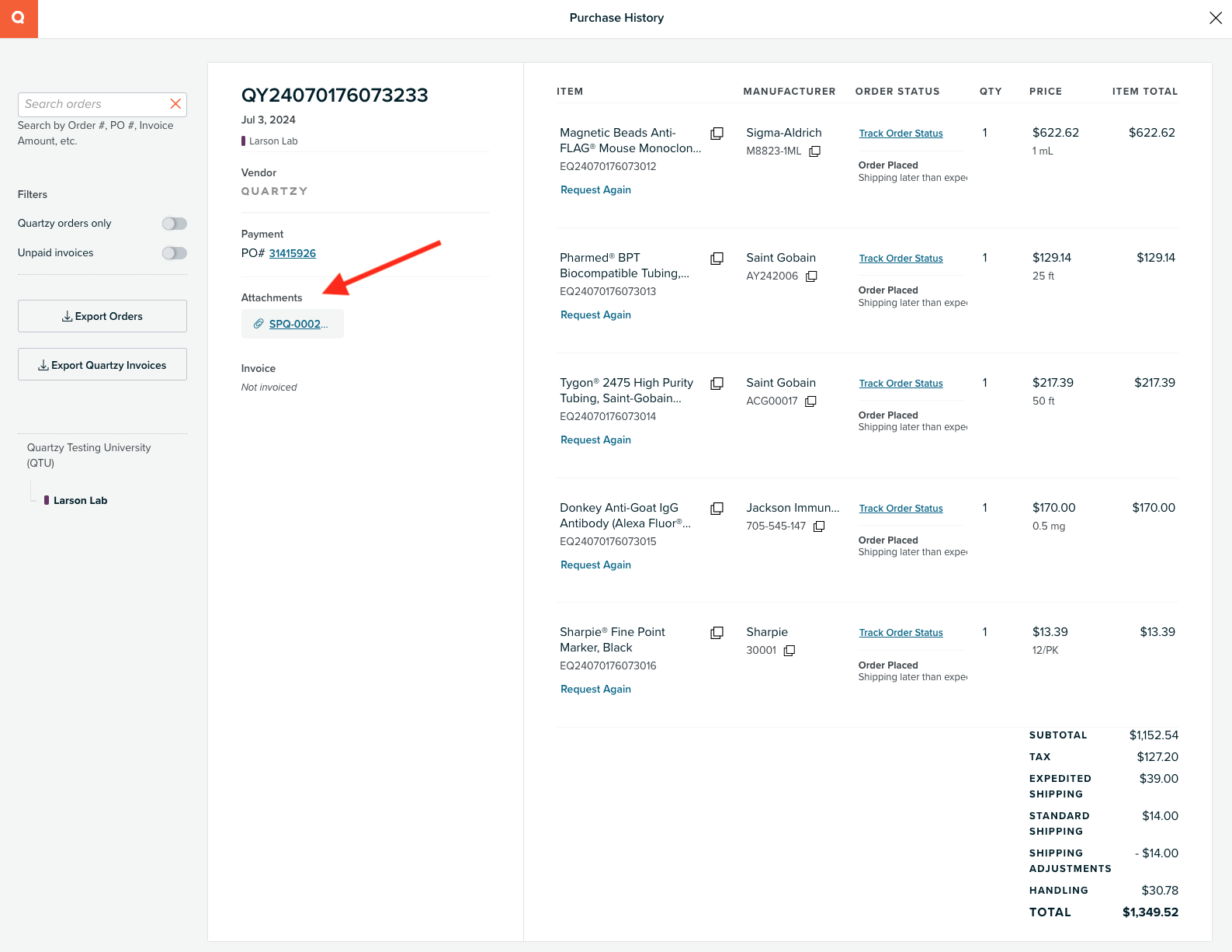This screenshot has width=1232, height=952.
Task: Request Tygon 2475 Tubing again
Action: (x=595, y=440)
